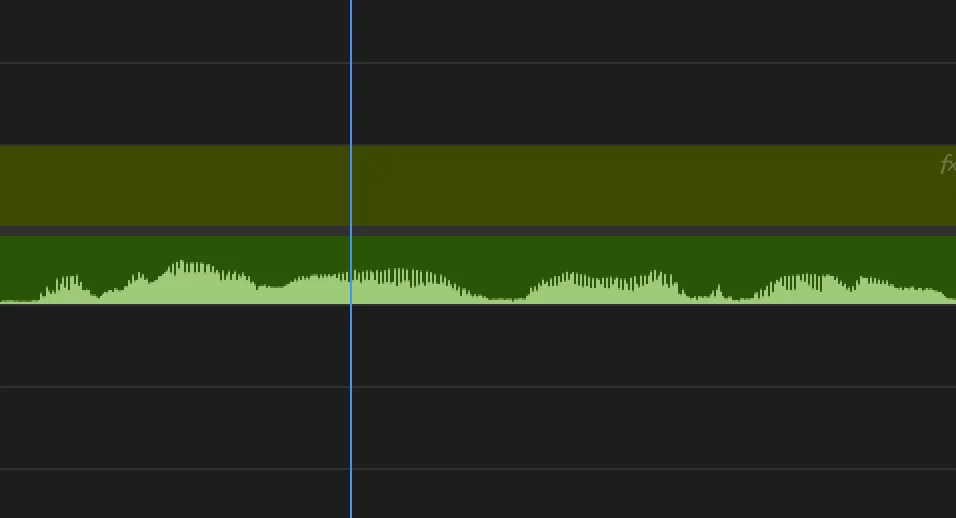Select the green audio clip left of playhead
This screenshot has height=518, width=956.
click(175, 269)
